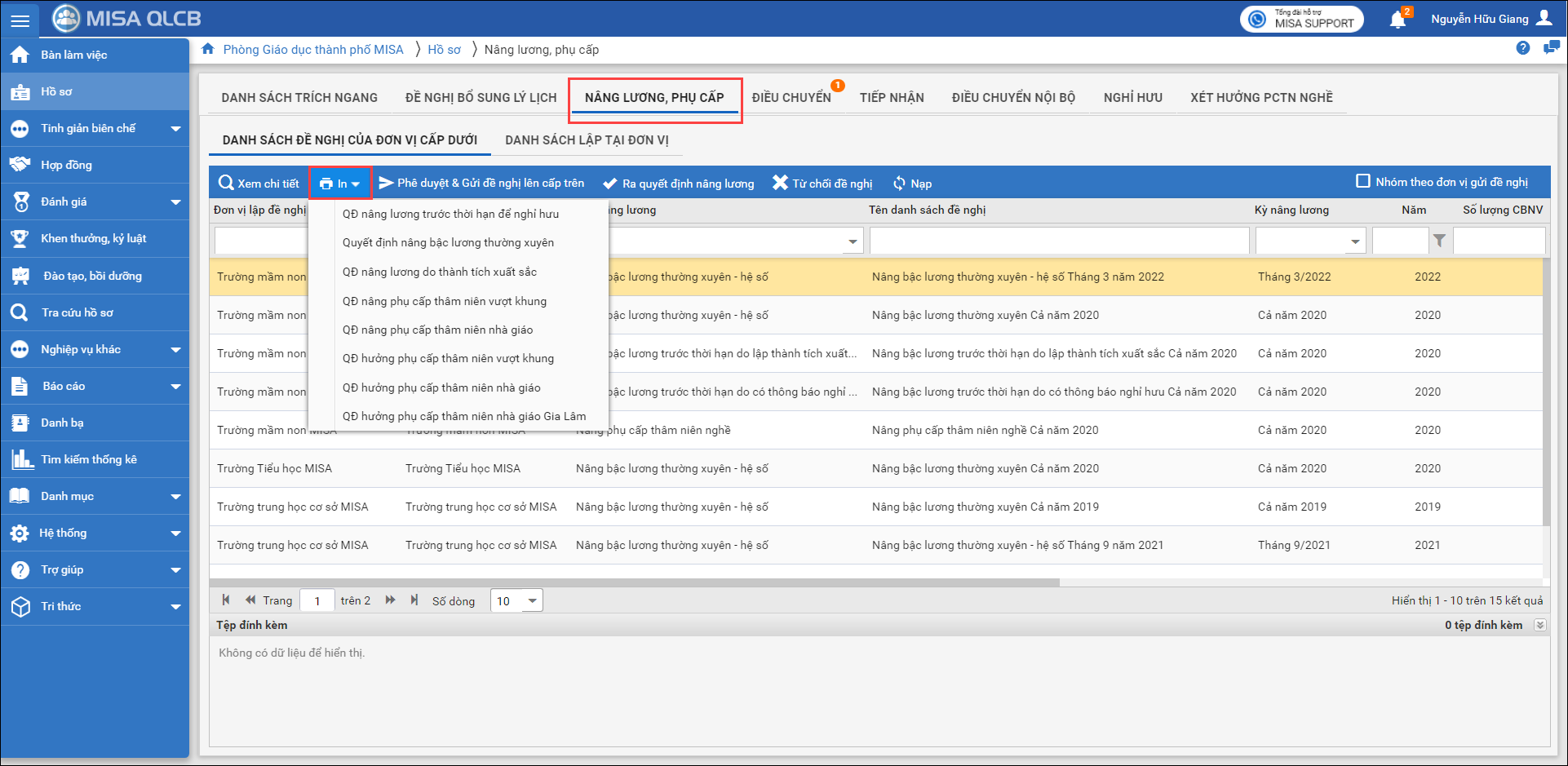The height and width of the screenshot is (766, 1568).
Task: Open the notification bell
Action: pyautogui.click(x=1398, y=19)
